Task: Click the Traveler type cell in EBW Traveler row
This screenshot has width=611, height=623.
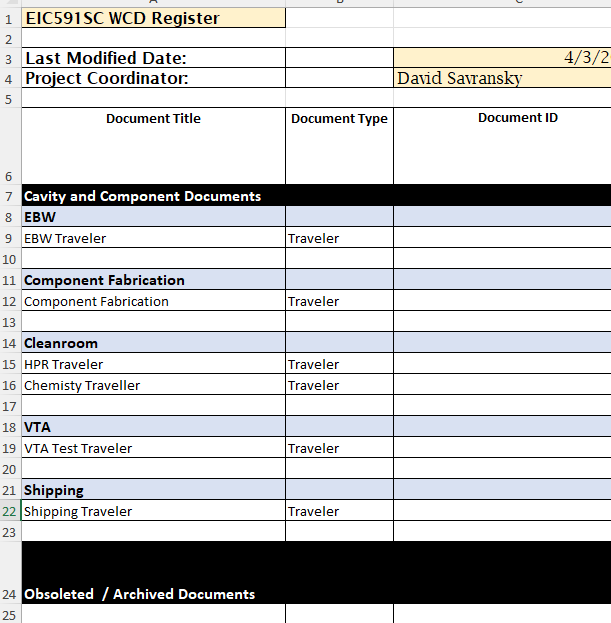Action: tap(339, 238)
